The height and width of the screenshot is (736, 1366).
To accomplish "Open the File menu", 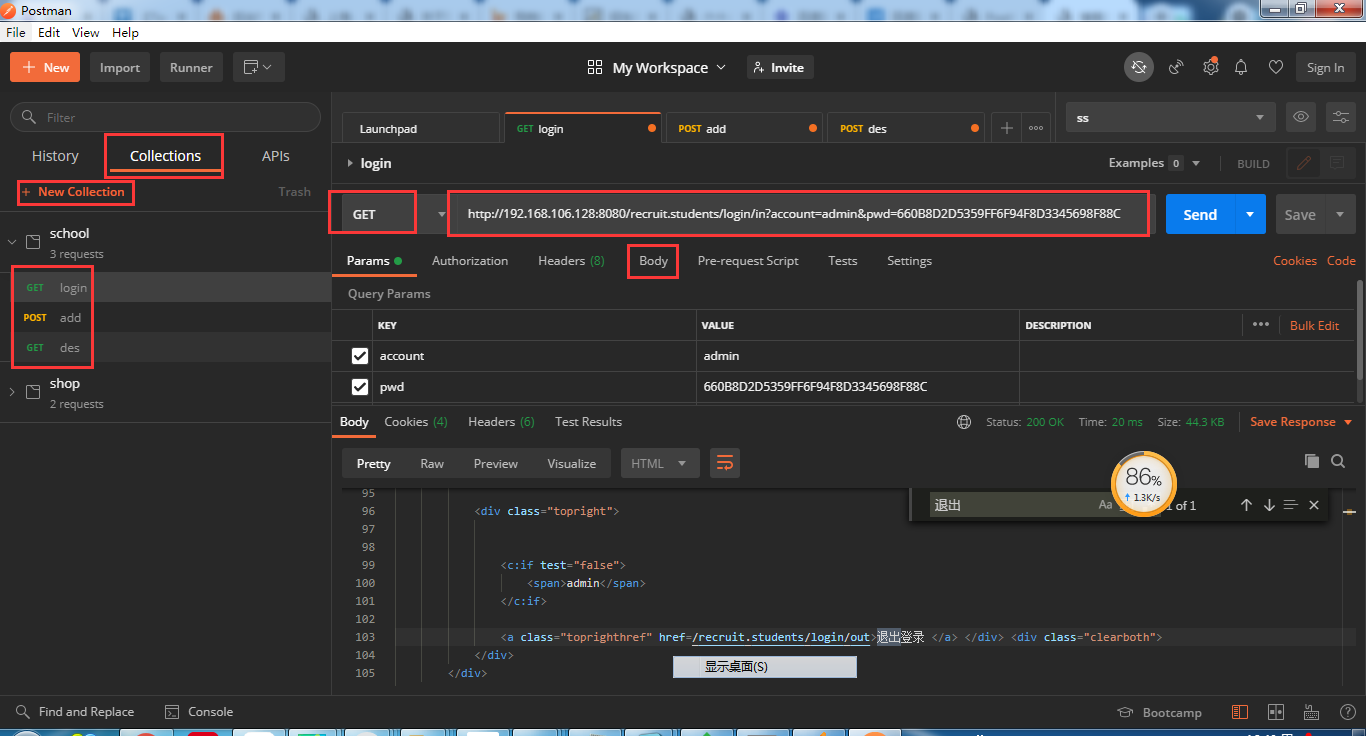I will point(15,33).
